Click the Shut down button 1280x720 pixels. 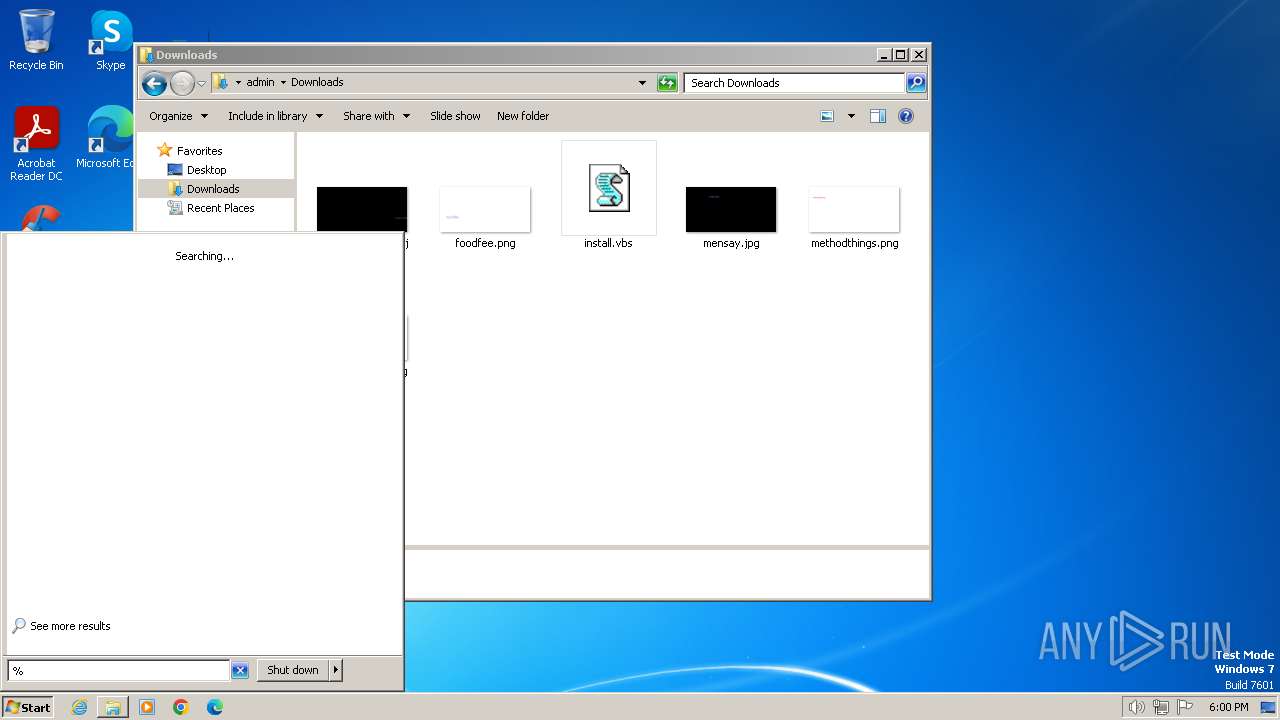tap(293, 670)
